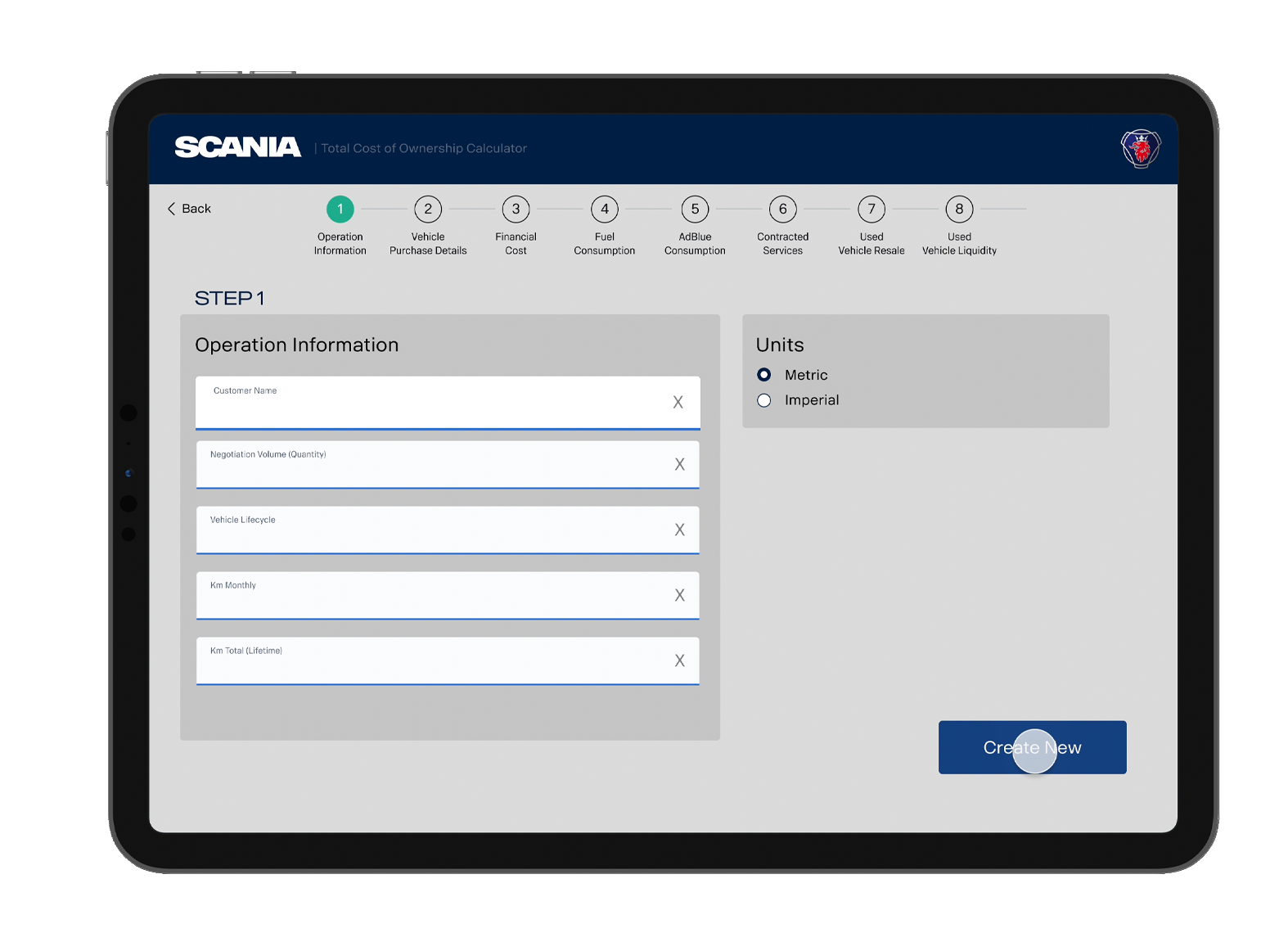Focus the Customer Name input field
Screen dimensions: 1288x942
(x=448, y=403)
